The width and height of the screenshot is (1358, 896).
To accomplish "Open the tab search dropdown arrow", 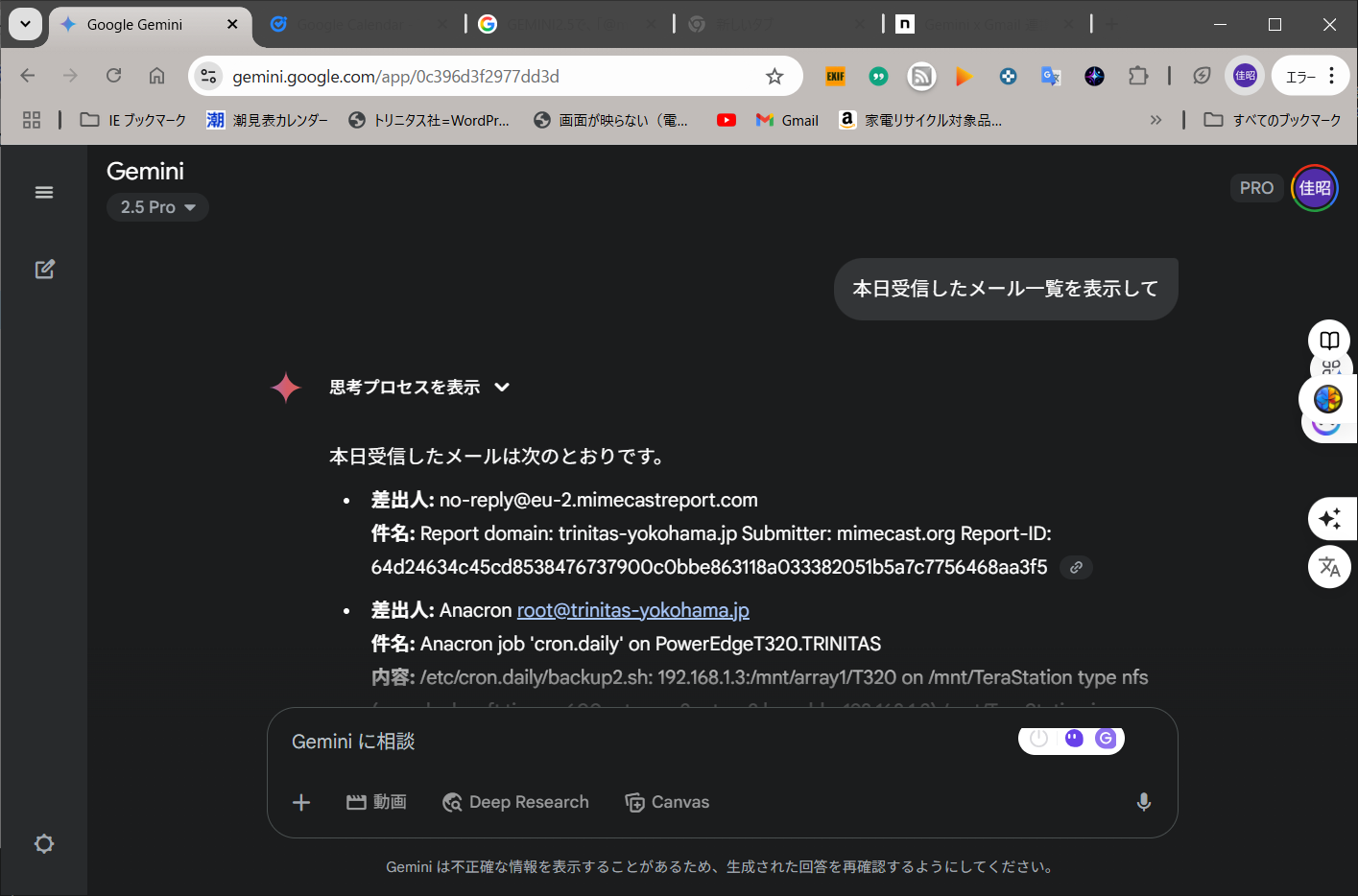I will 25,24.
